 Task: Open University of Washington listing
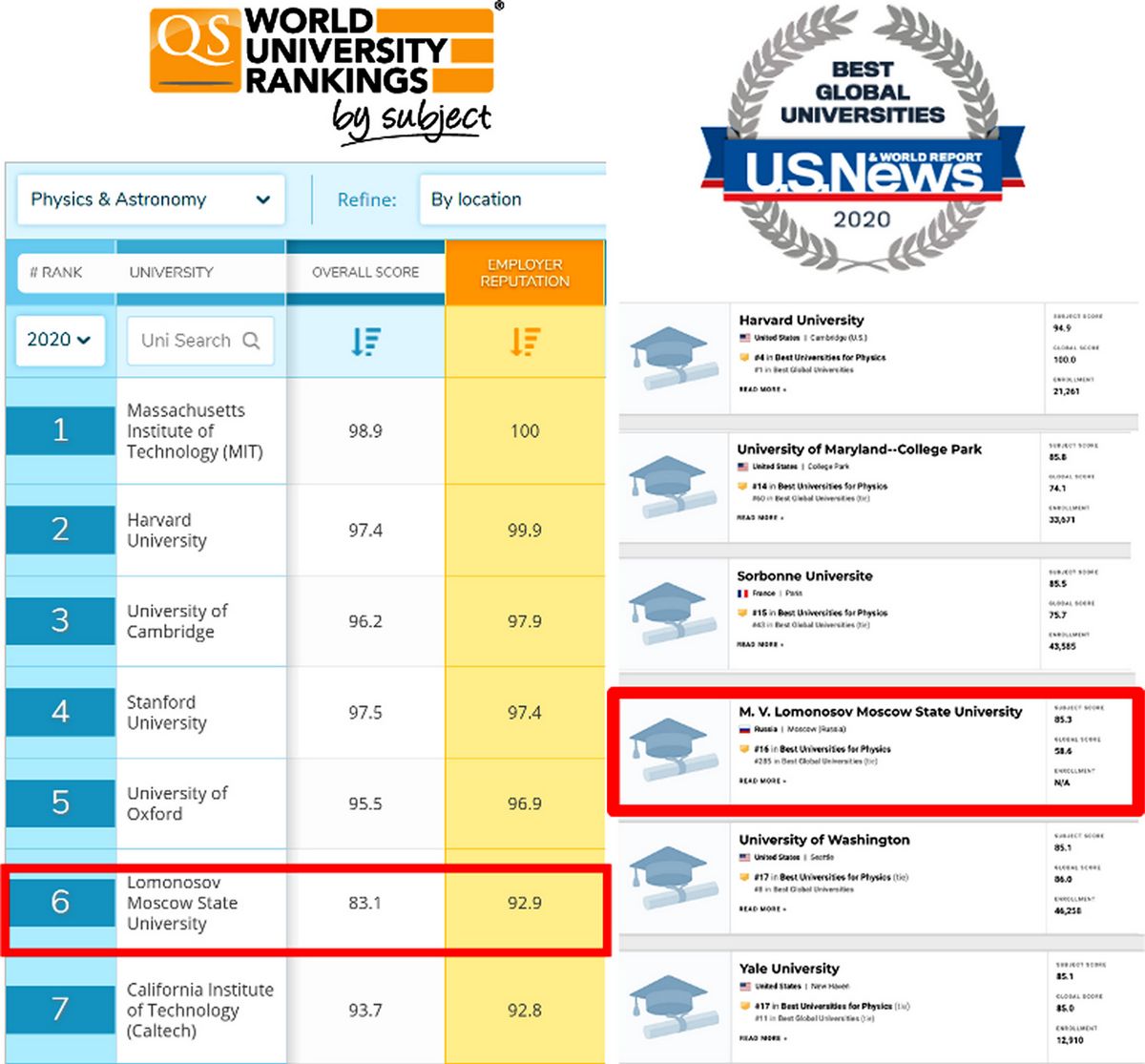(x=824, y=840)
